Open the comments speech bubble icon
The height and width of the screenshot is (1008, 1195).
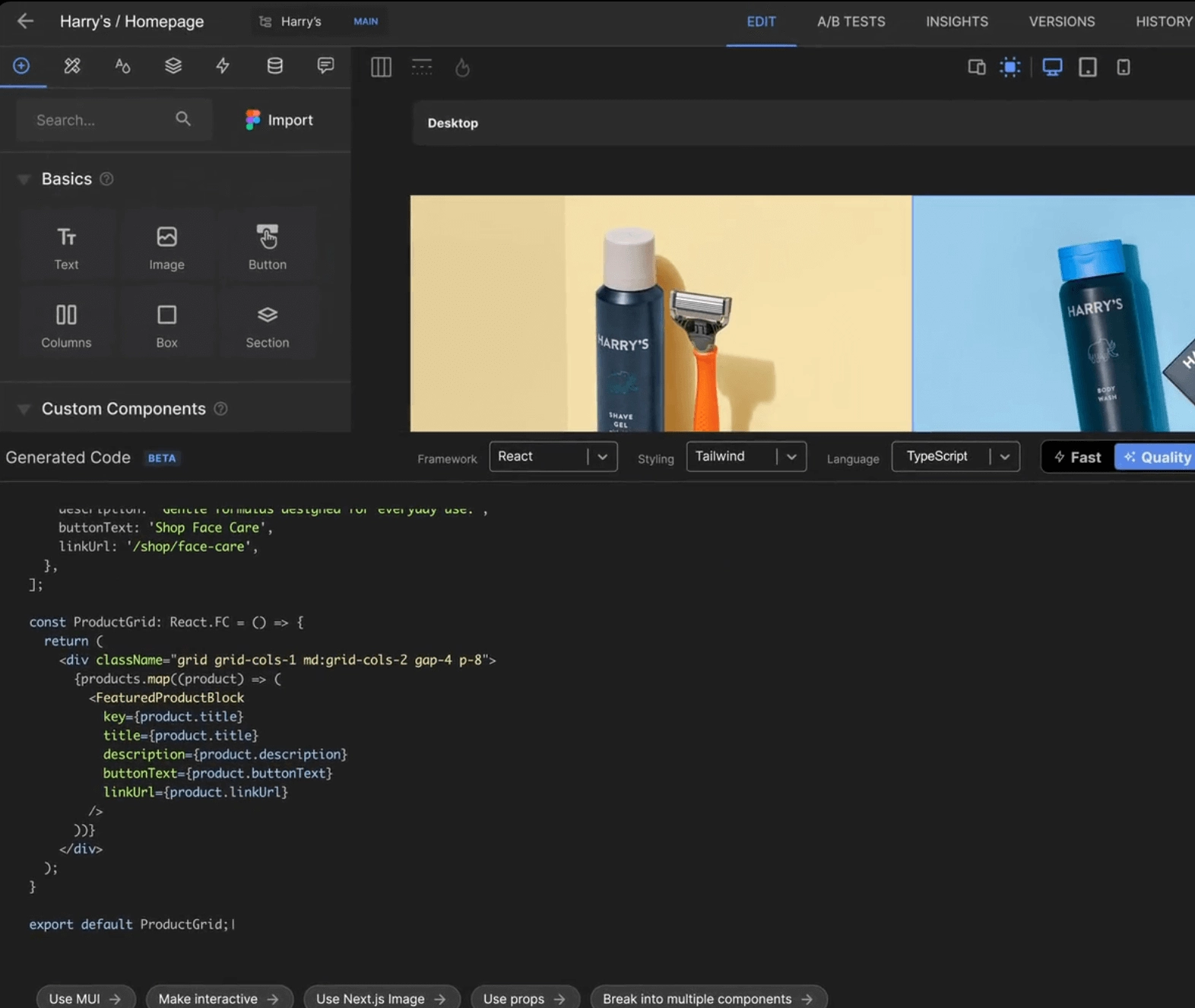point(325,66)
